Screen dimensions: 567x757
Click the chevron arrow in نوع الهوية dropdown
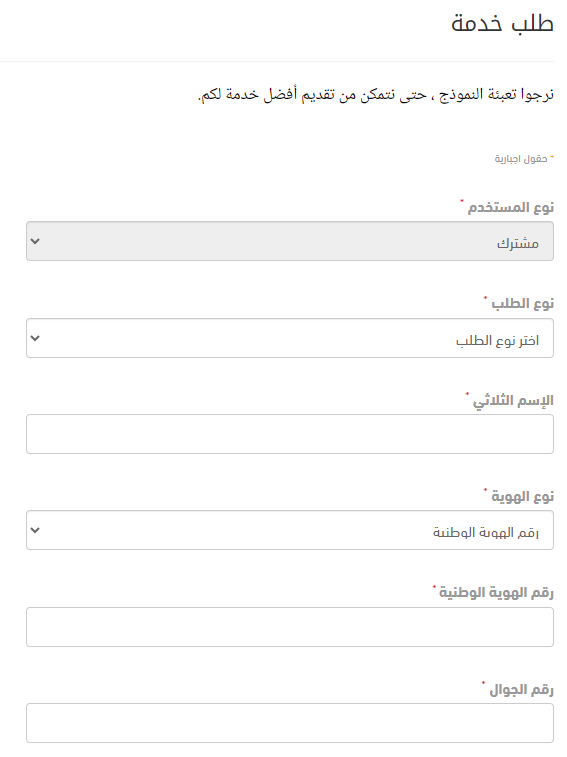tap(35, 530)
